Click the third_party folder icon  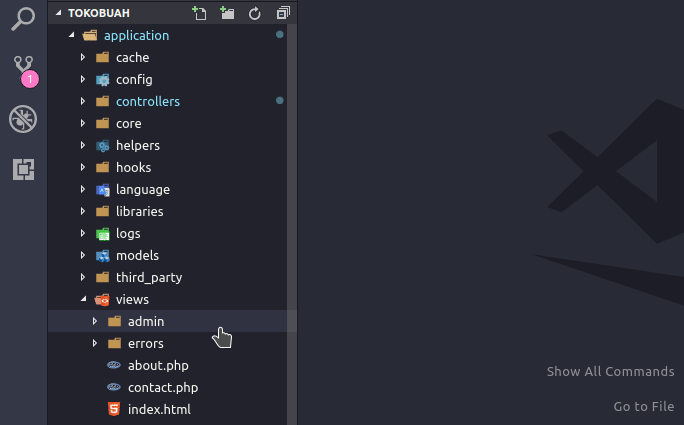coord(103,277)
